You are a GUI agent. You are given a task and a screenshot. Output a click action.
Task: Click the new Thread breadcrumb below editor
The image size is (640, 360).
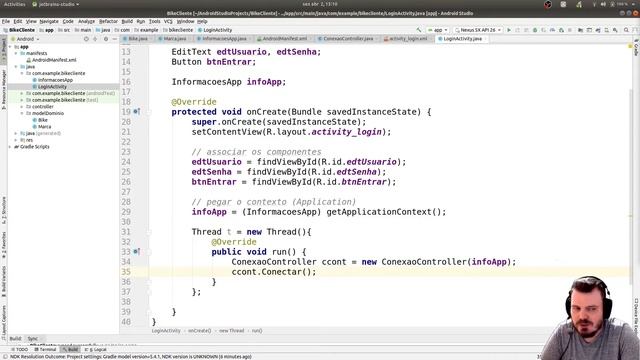231,331
